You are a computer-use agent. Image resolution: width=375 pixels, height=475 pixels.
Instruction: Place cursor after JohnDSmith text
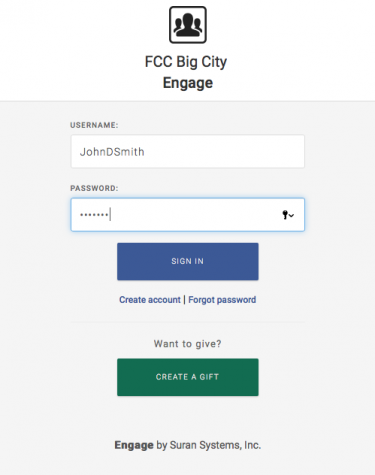[145, 152]
